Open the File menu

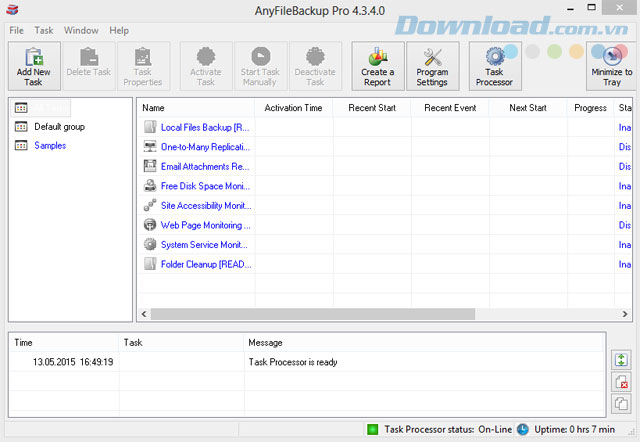(x=16, y=31)
